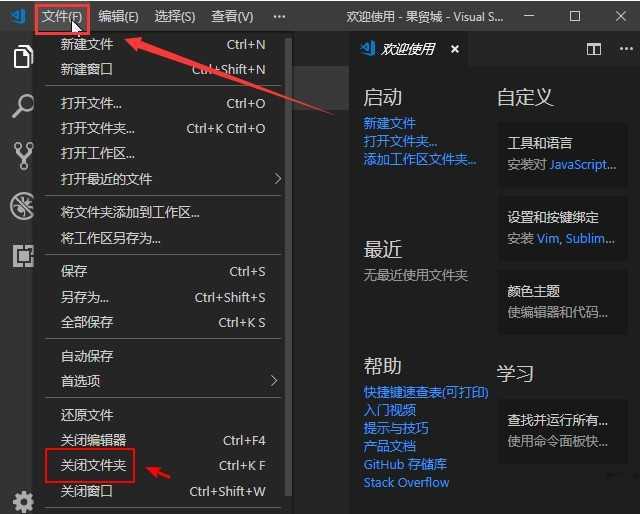Screen dimensions: 640x514
Task: Open the 编辑(E) menu
Action: 118,17
